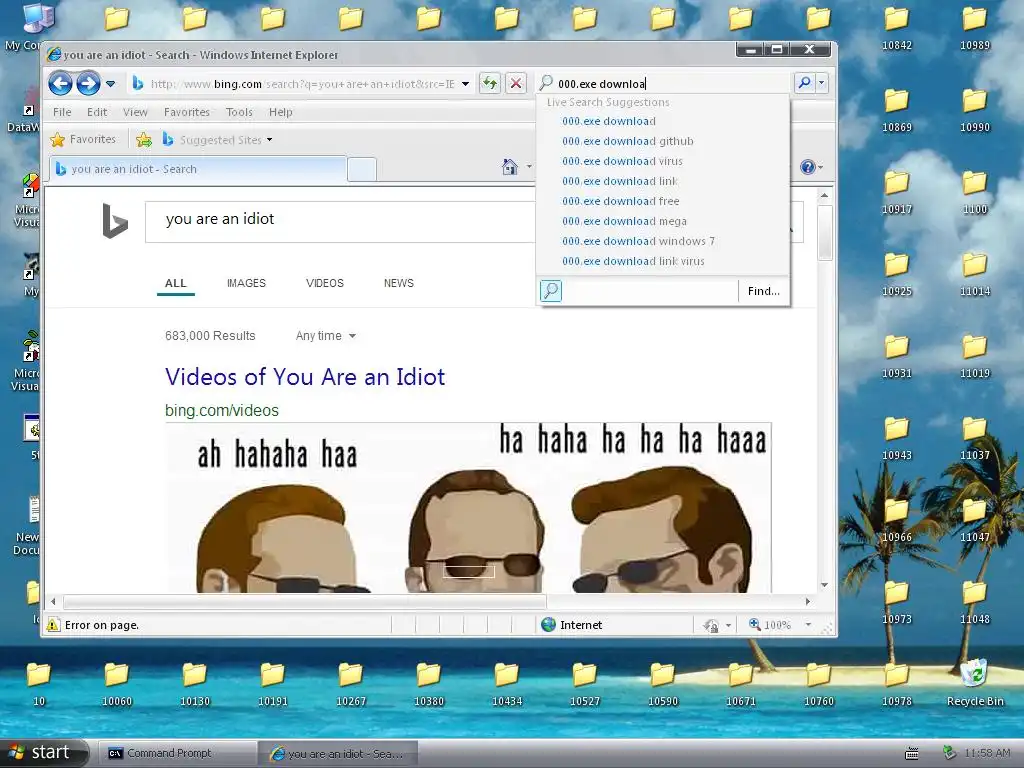This screenshot has height=768, width=1024.
Task: Click the Find... button in suggestions panel
Action: click(763, 291)
